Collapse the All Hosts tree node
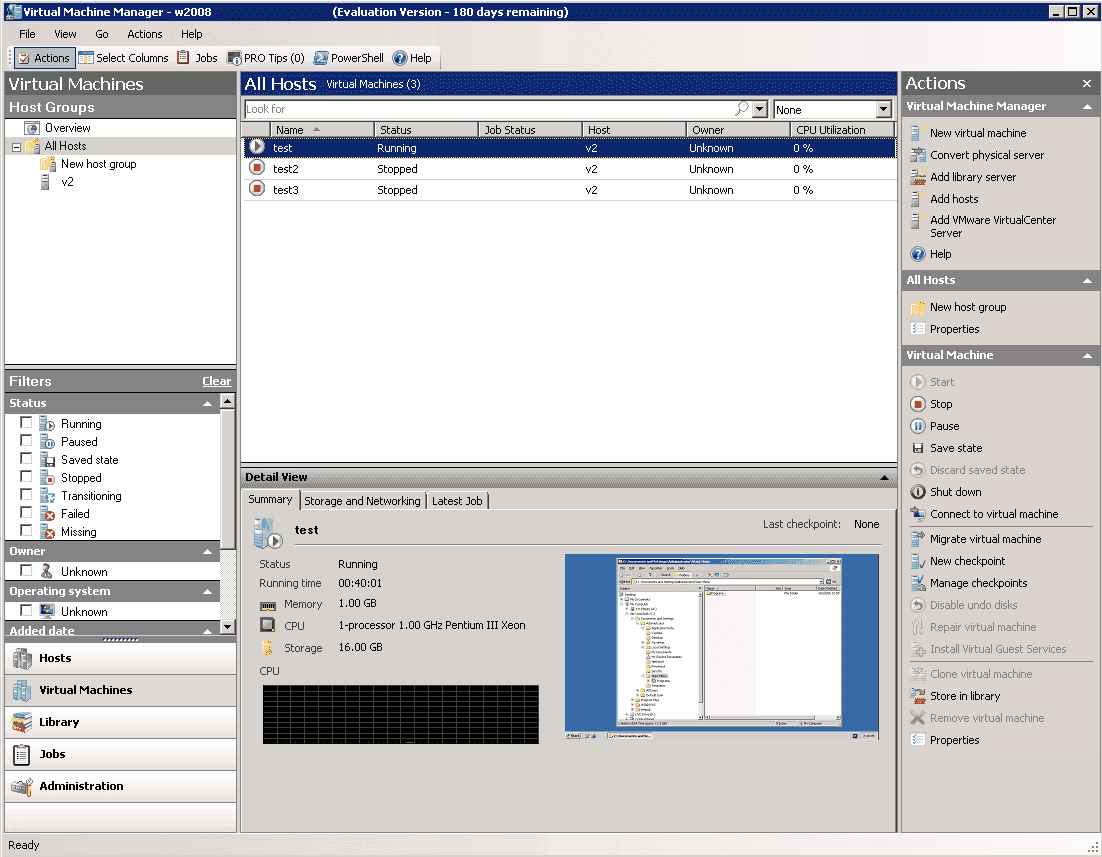1102x857 pixels. (16, 147)
